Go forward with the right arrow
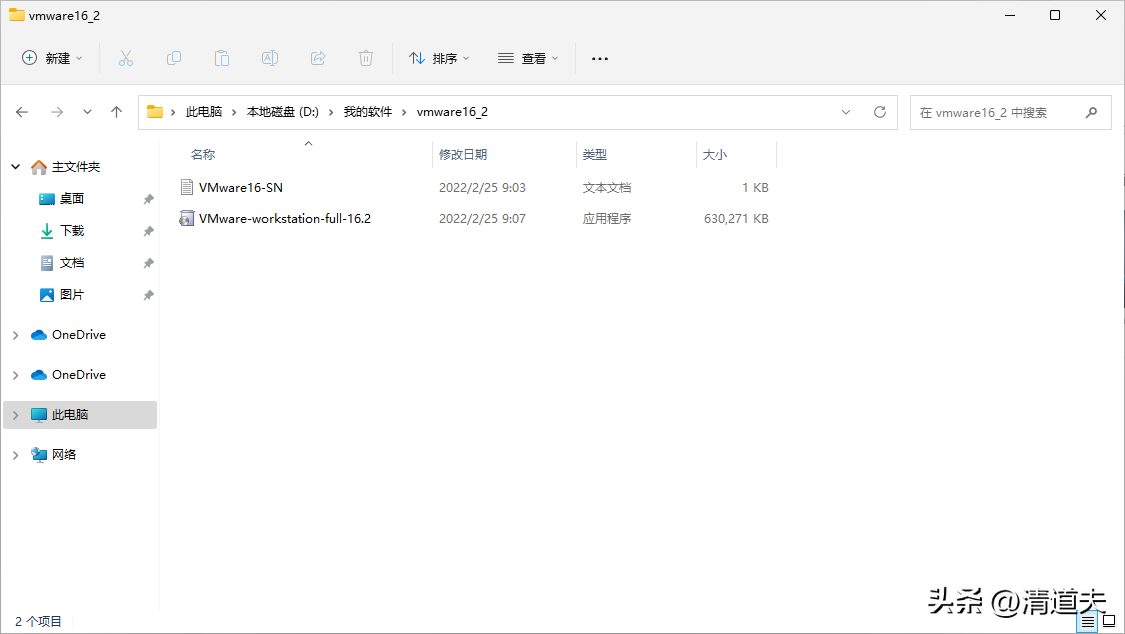 57,112
